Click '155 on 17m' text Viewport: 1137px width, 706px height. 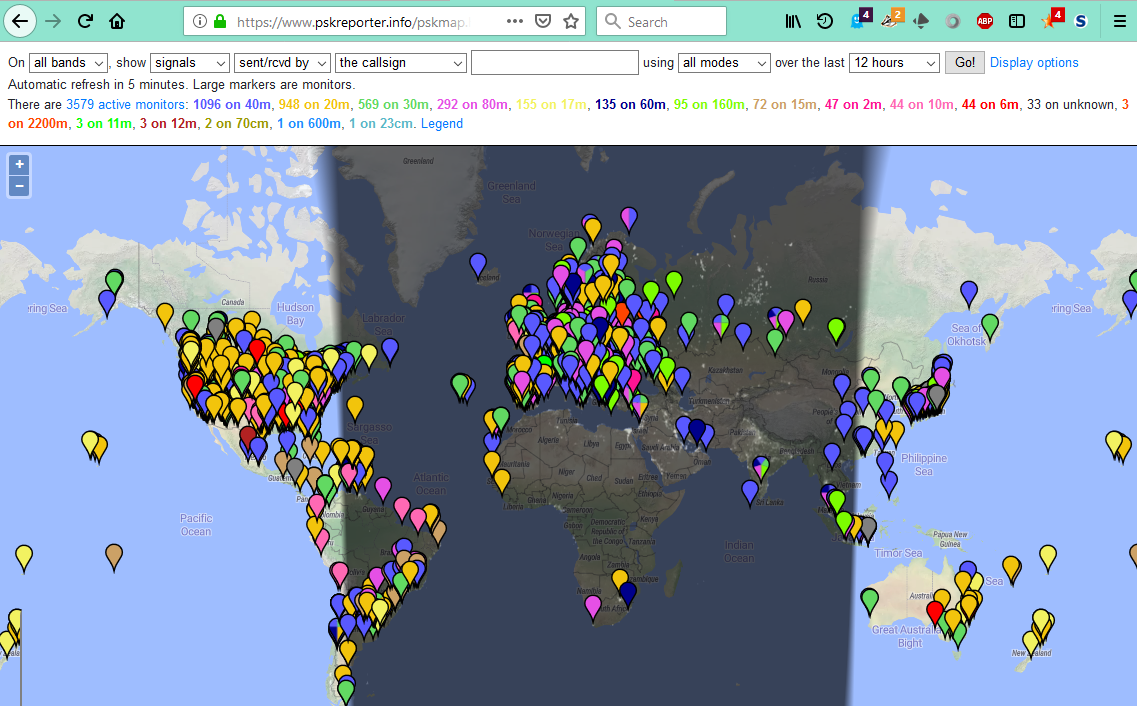pos(551,104)
